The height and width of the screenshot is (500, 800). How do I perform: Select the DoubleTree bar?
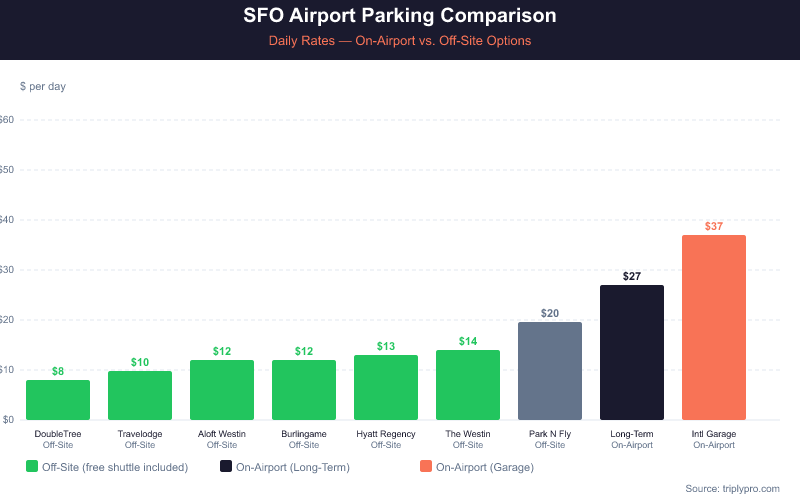(x=58, y=400)
